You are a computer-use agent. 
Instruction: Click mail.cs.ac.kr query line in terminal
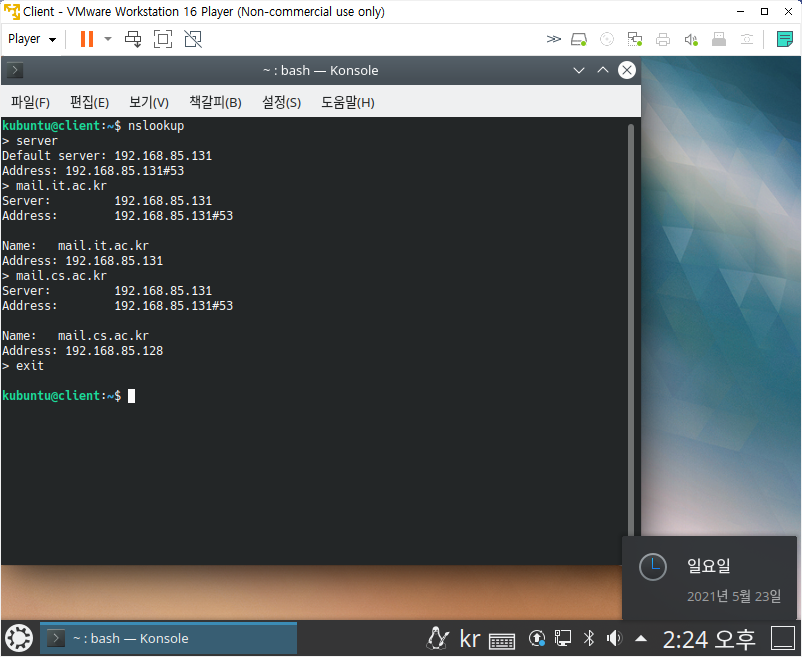[x=55, y=276]
